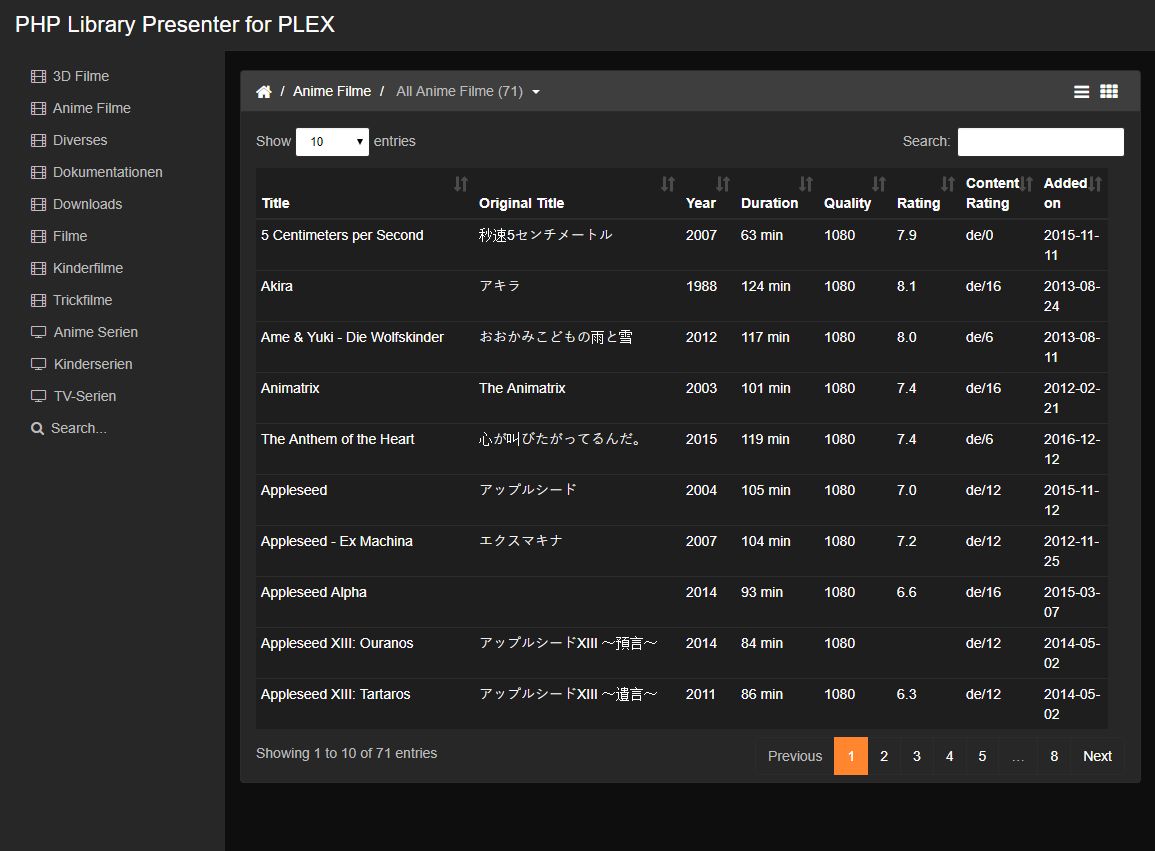Click film icon next to 3D Filme
Screen dimensions: 1155x851
tap(38, 76)
